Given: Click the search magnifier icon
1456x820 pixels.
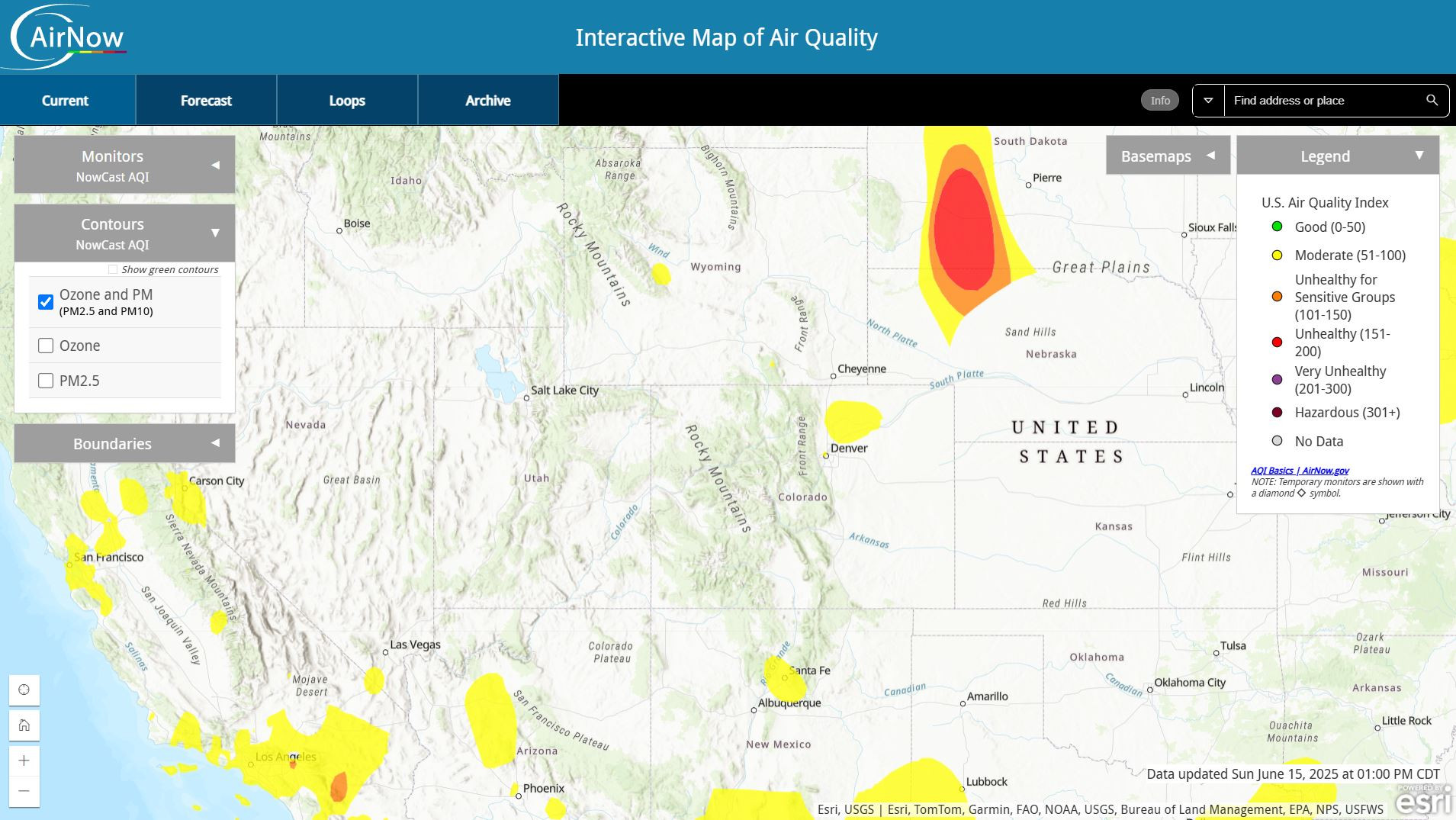Looking at the screenshot, I should tap(1432, 101).
